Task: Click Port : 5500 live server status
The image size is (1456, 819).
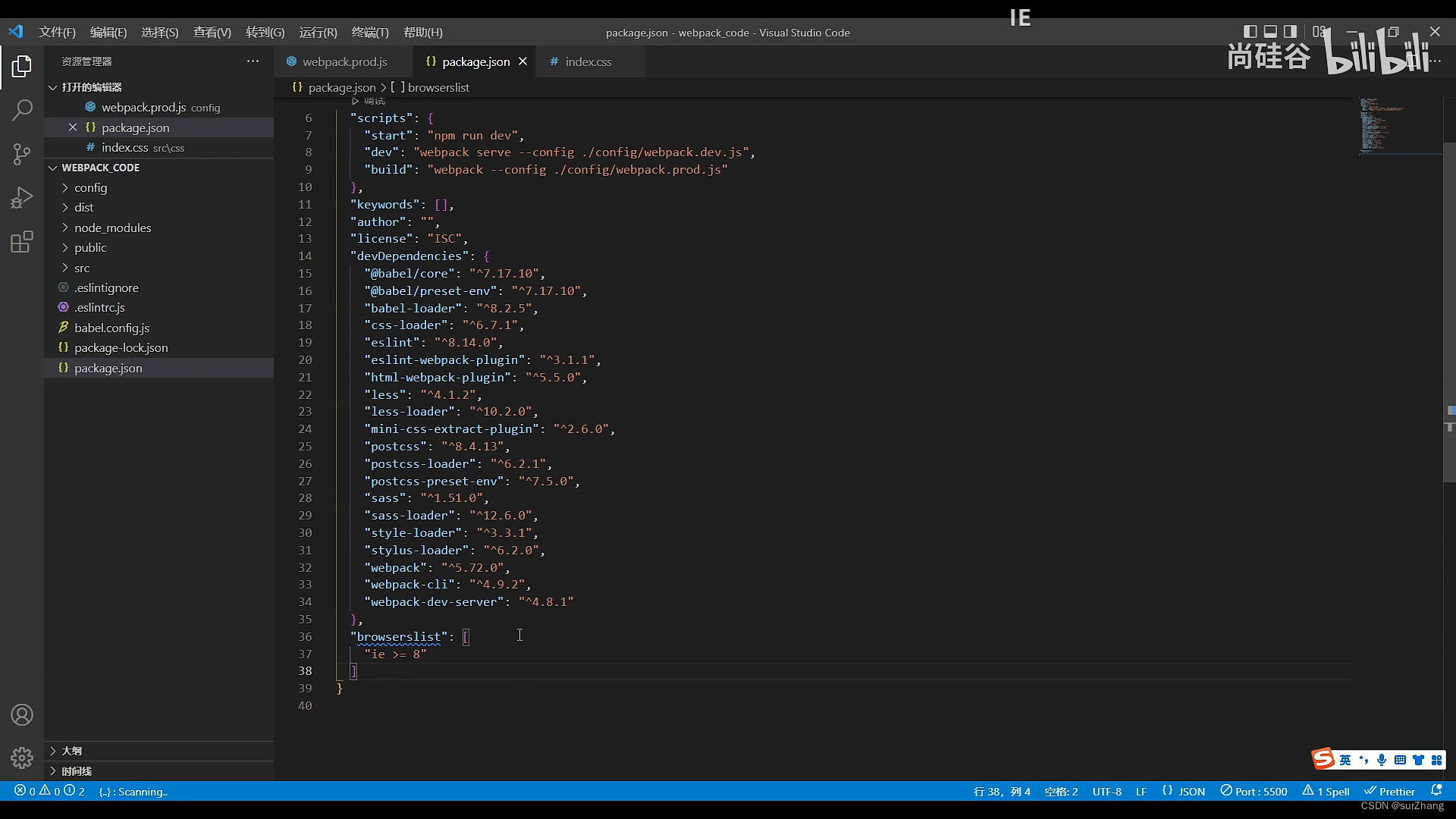Action: (x=1254, y=791)
